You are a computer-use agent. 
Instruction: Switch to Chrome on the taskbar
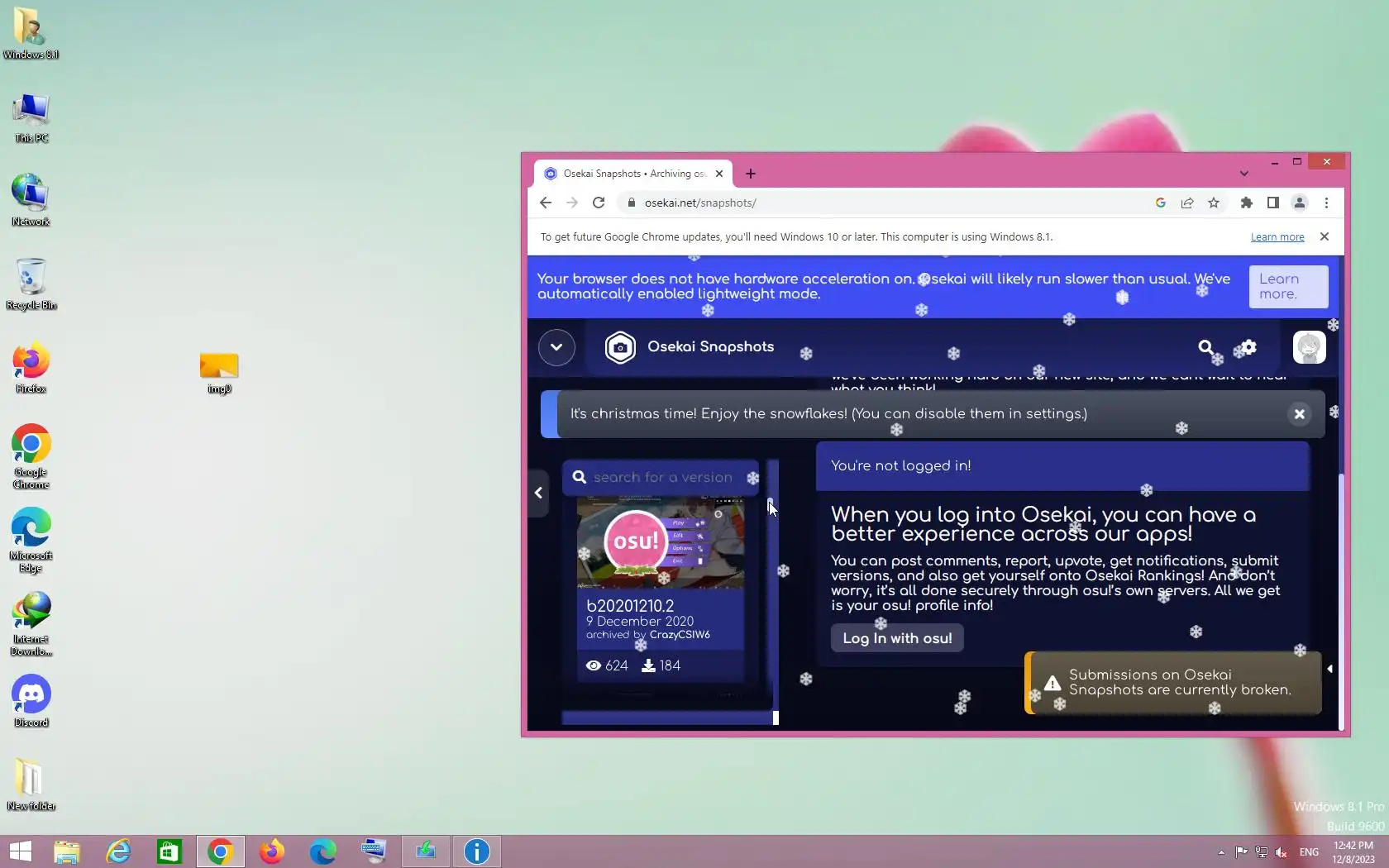[x=221, y=851]
